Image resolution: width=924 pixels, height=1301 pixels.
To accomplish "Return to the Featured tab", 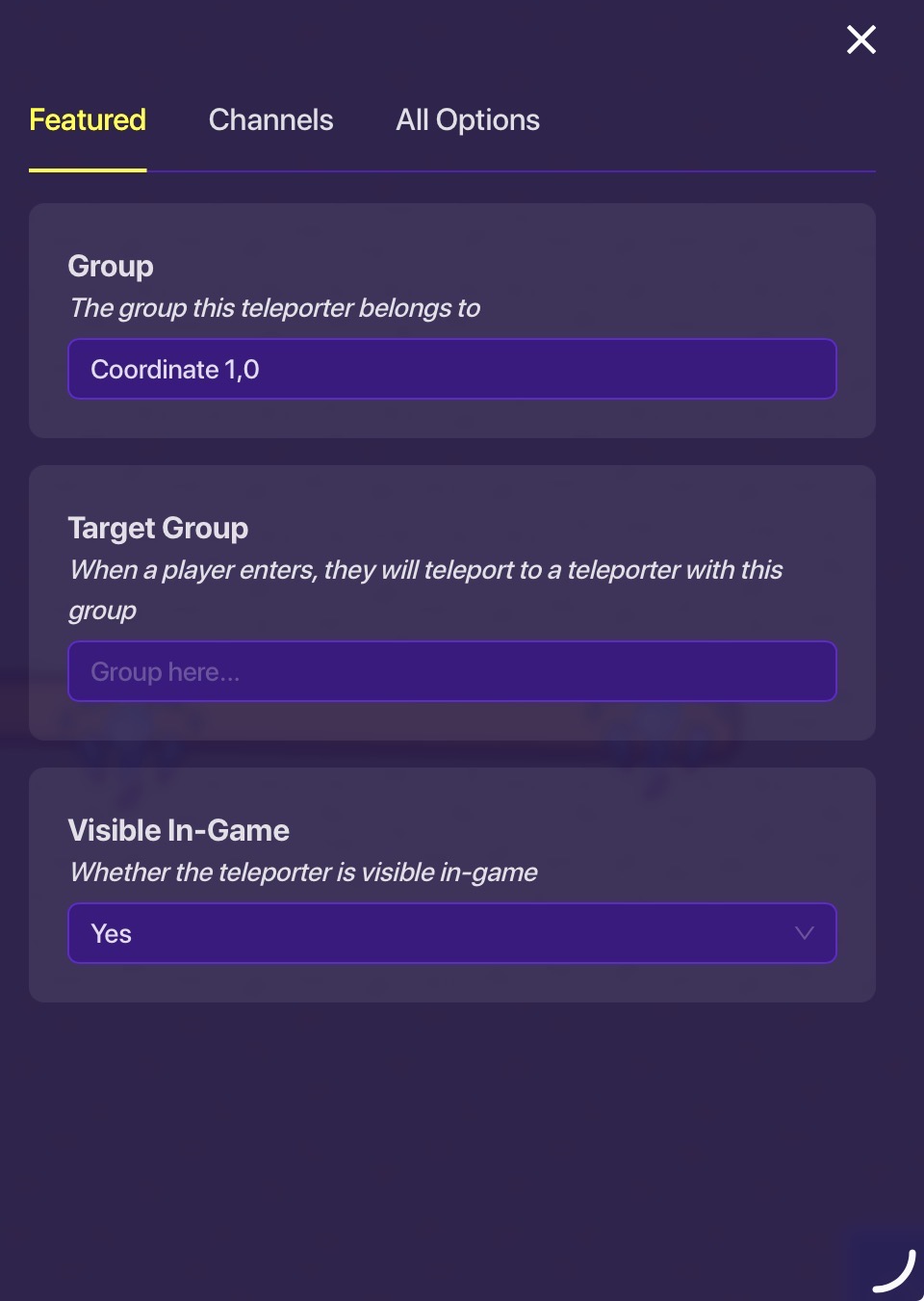I will coord(87,119).
